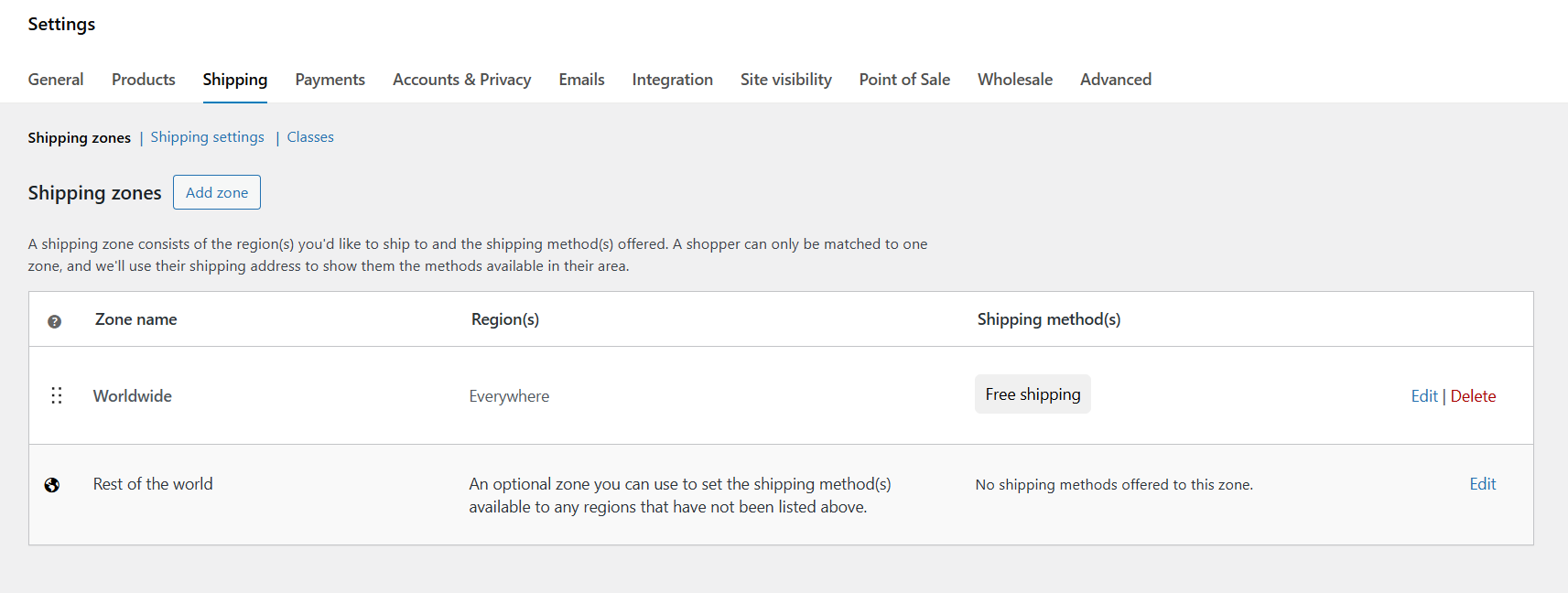Edit the Rest of the world zone
The height and width of the screenshot is (593, 1568).
tap(1483, 484)
